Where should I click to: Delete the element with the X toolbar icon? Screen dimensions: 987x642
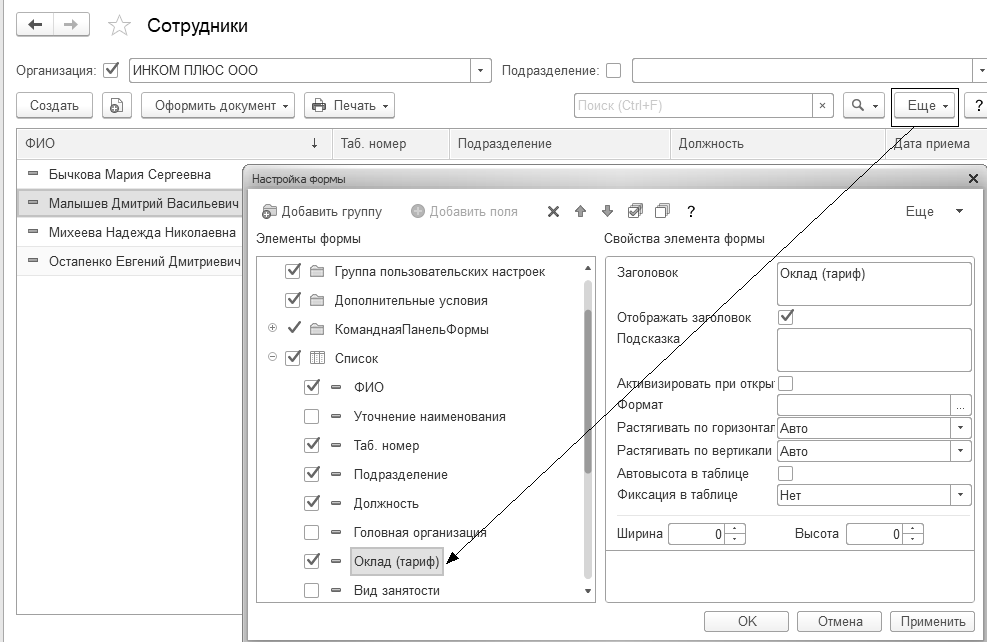(x=553, y=211)
